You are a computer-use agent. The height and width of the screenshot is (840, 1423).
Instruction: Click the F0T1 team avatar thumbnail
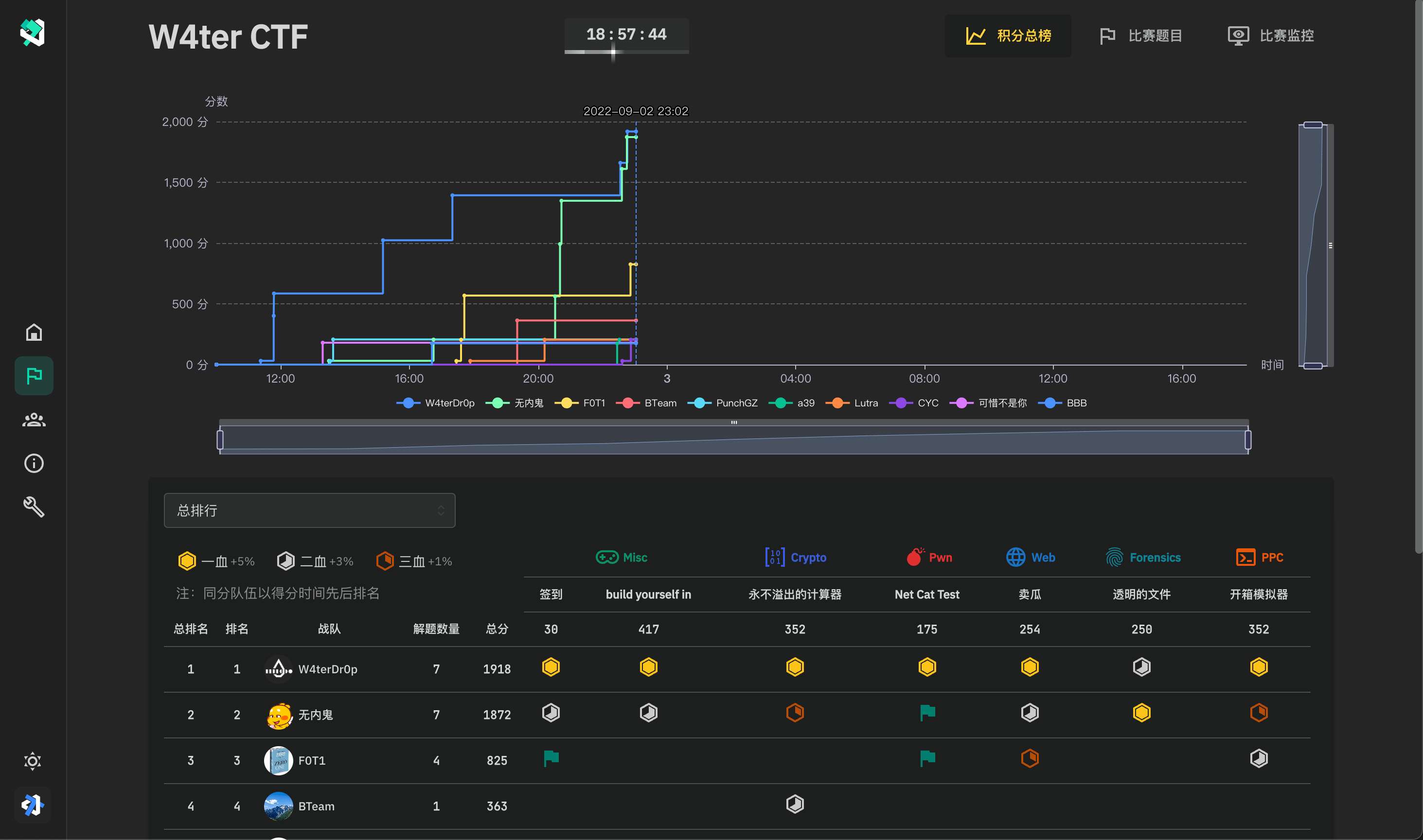(278, 760)
